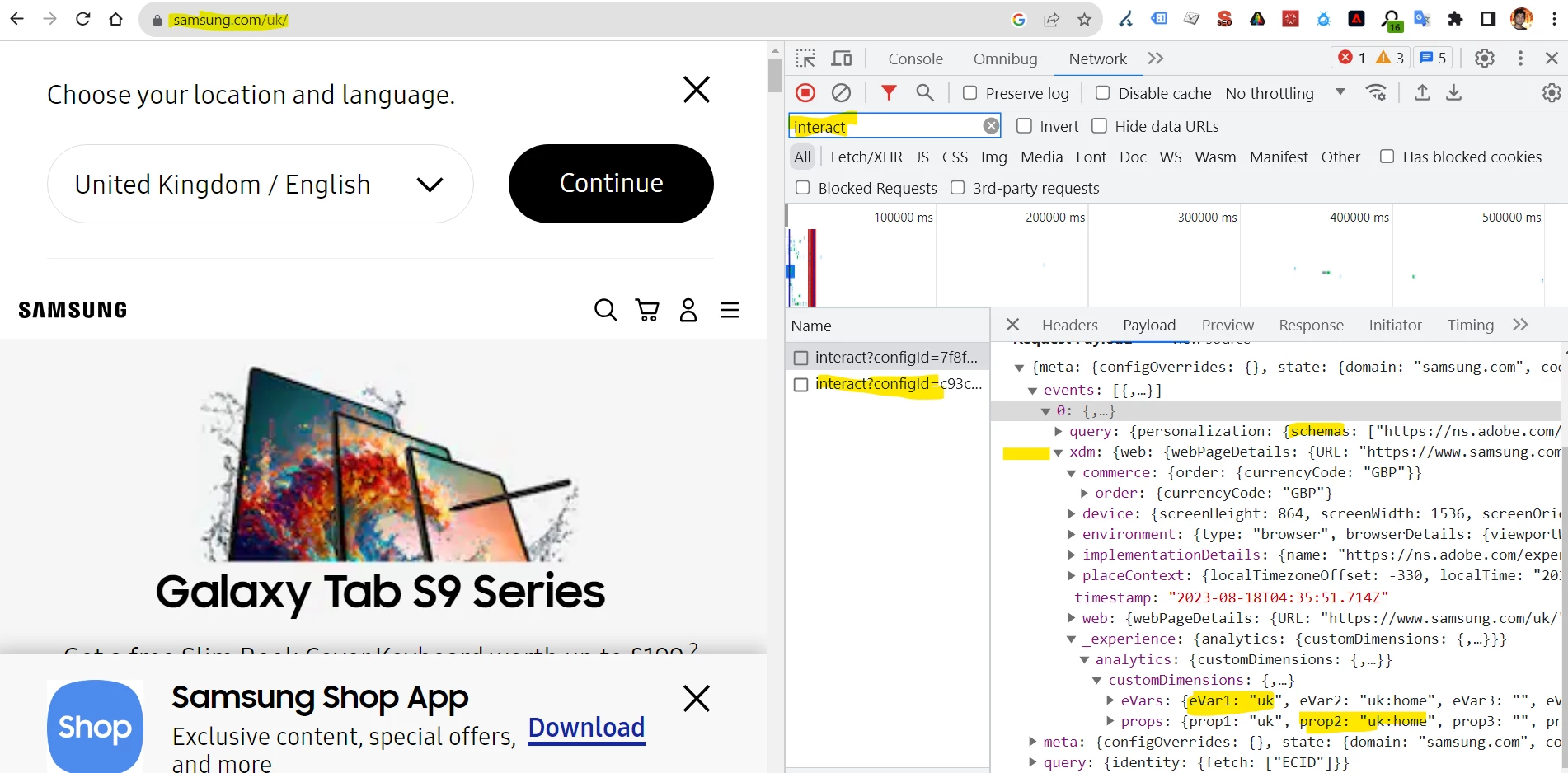Enable Preserve log checkbox

970,93
